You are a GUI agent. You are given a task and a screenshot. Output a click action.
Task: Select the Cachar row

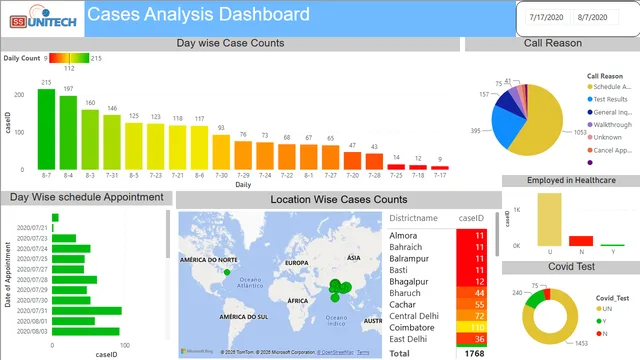437,304
